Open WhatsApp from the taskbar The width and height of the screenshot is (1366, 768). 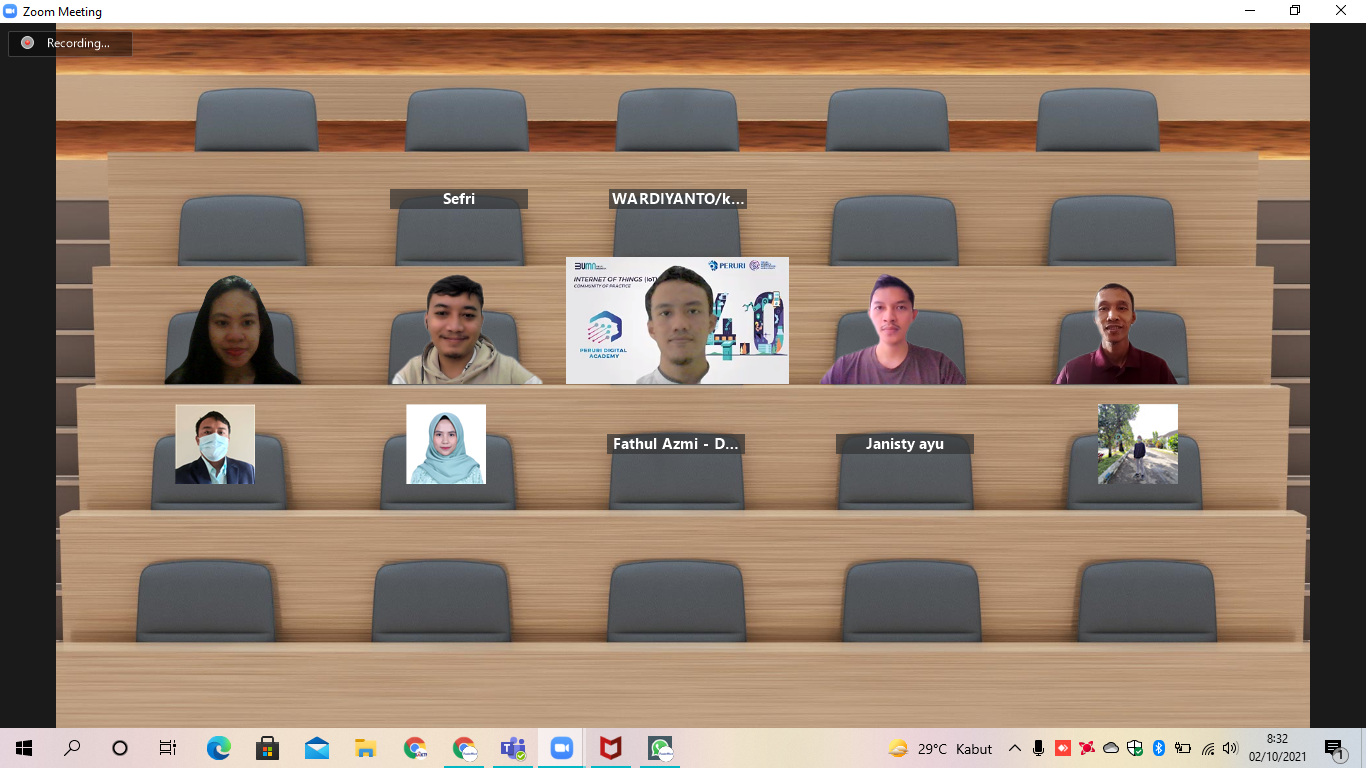659,748
